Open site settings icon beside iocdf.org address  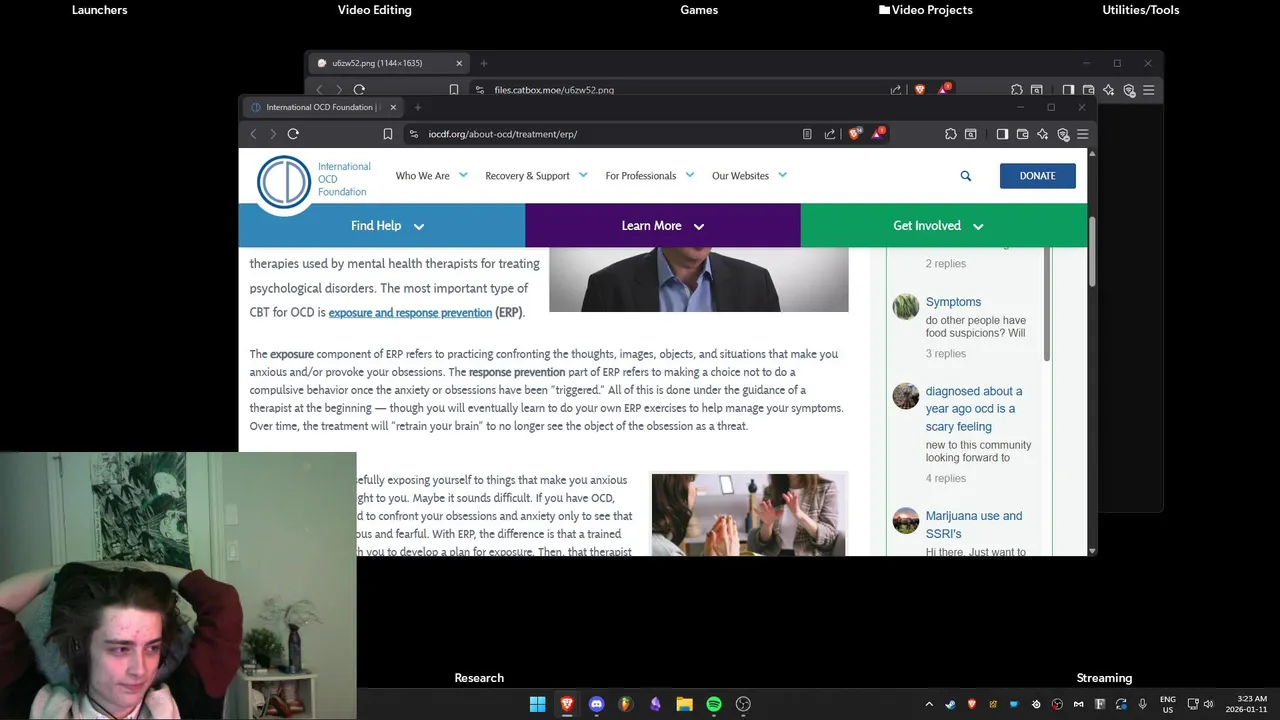coord(414,134)
